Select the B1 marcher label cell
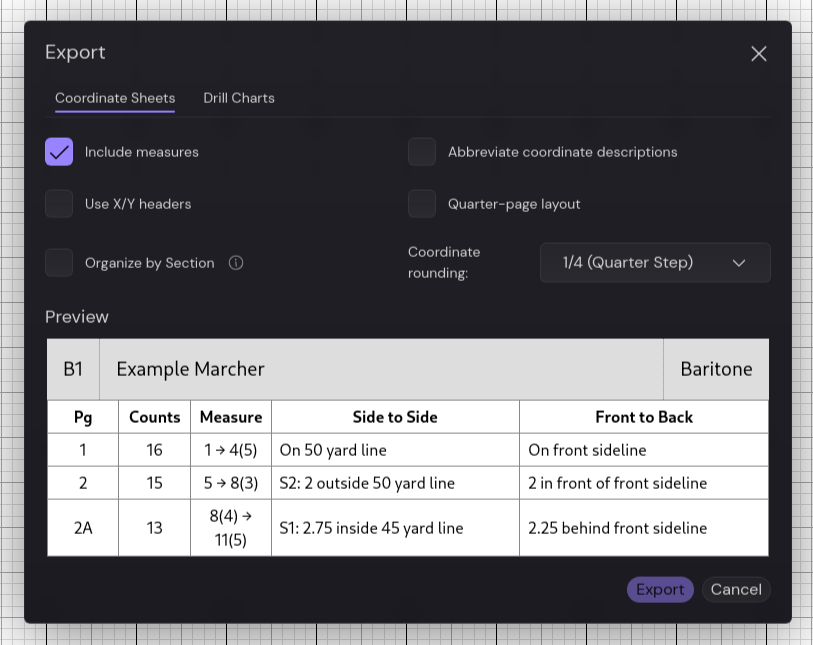813x645 pixels. [72, 369]
